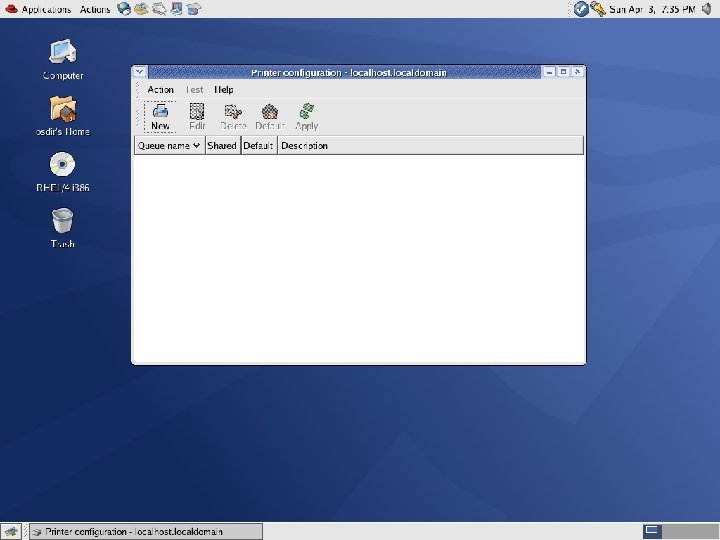The height and width of the screenshot is (540, 720).
Task: Select the RHEL/4 i386 disc icon
Action: pos(63,172)
